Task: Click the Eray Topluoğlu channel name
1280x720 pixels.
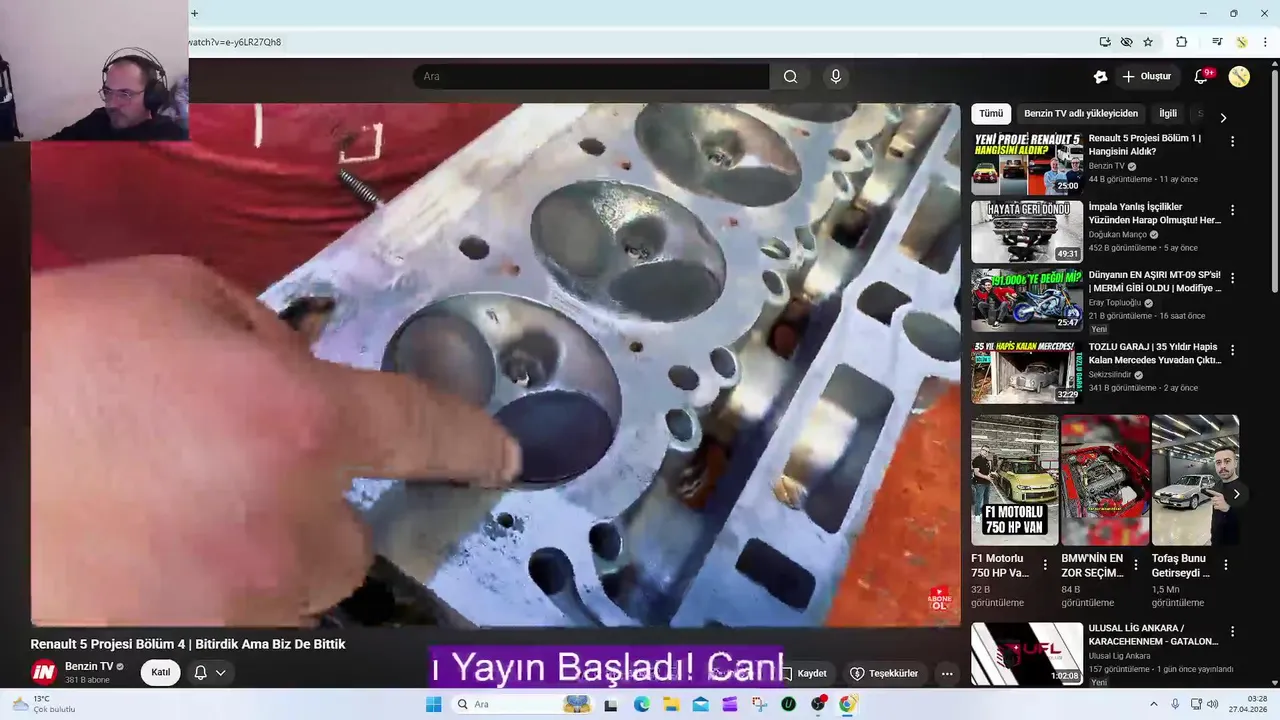Action: (1116, 303)
